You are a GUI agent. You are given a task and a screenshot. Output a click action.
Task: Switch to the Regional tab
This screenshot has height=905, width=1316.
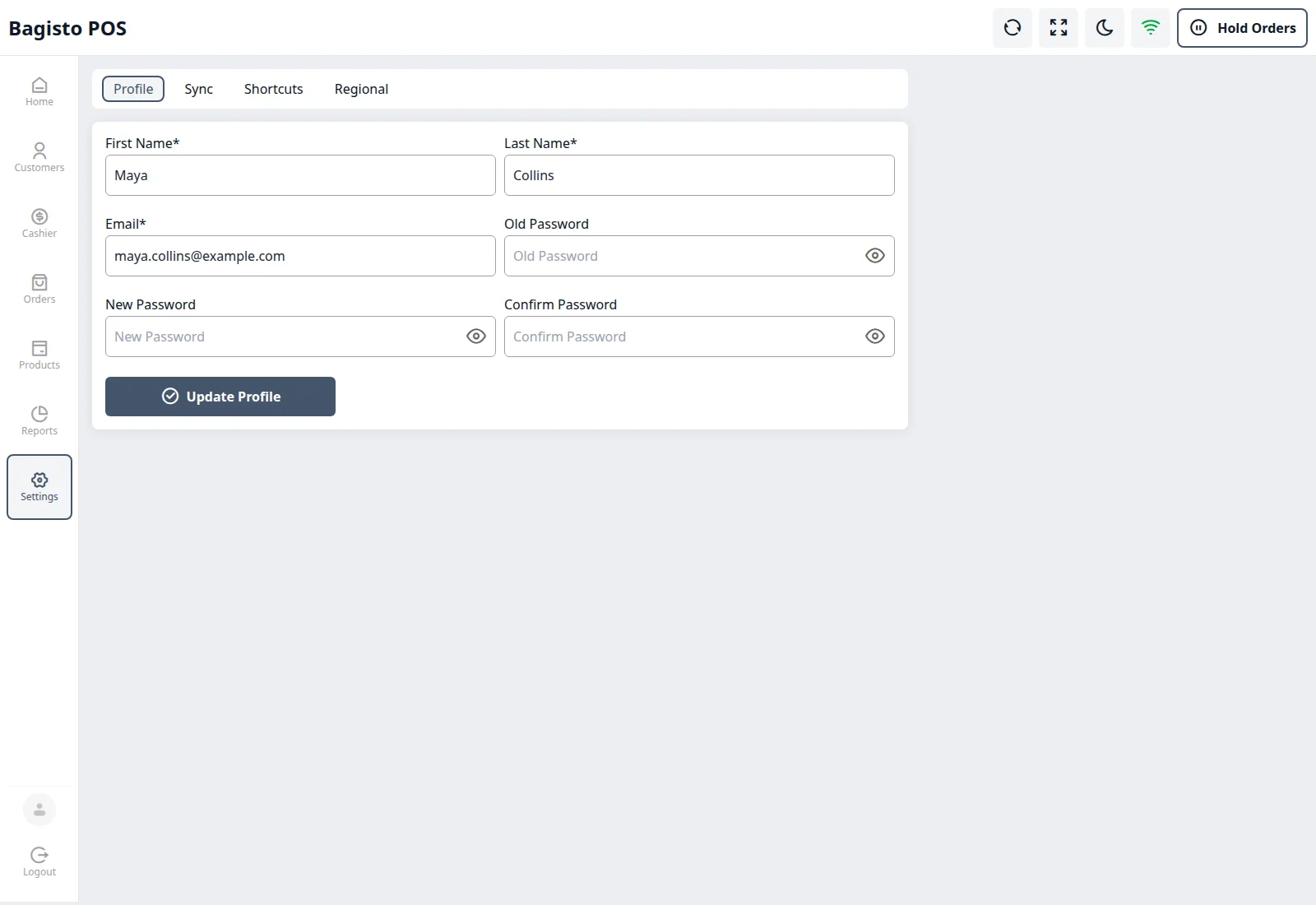point(361,89)
